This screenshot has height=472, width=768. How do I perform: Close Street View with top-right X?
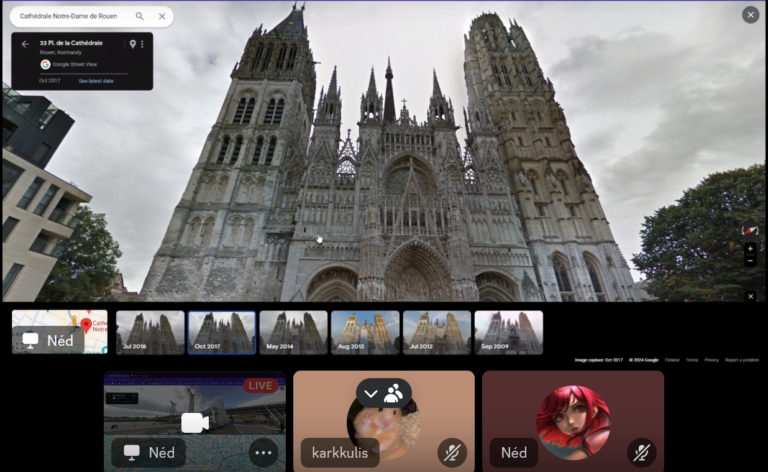pos(750,14)
